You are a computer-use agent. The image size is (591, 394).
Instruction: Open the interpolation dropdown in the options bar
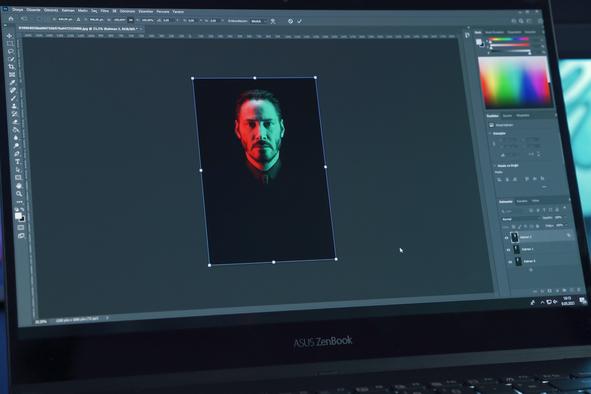259,21
